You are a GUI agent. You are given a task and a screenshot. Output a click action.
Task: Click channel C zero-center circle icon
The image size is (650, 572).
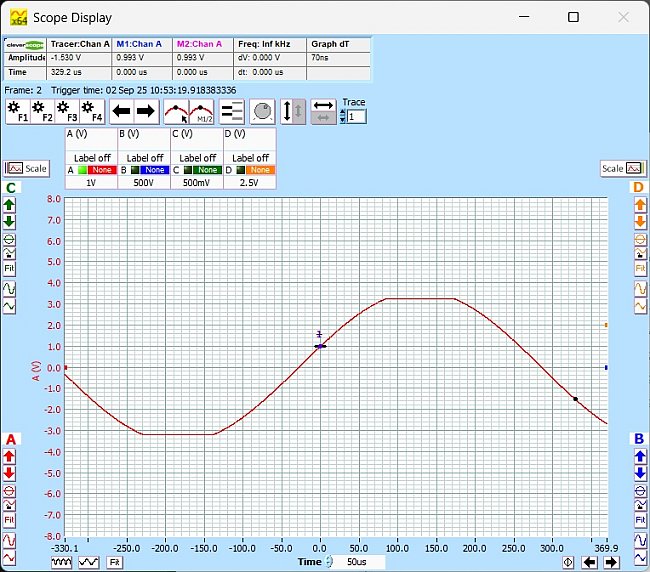[x=9, y=240]
